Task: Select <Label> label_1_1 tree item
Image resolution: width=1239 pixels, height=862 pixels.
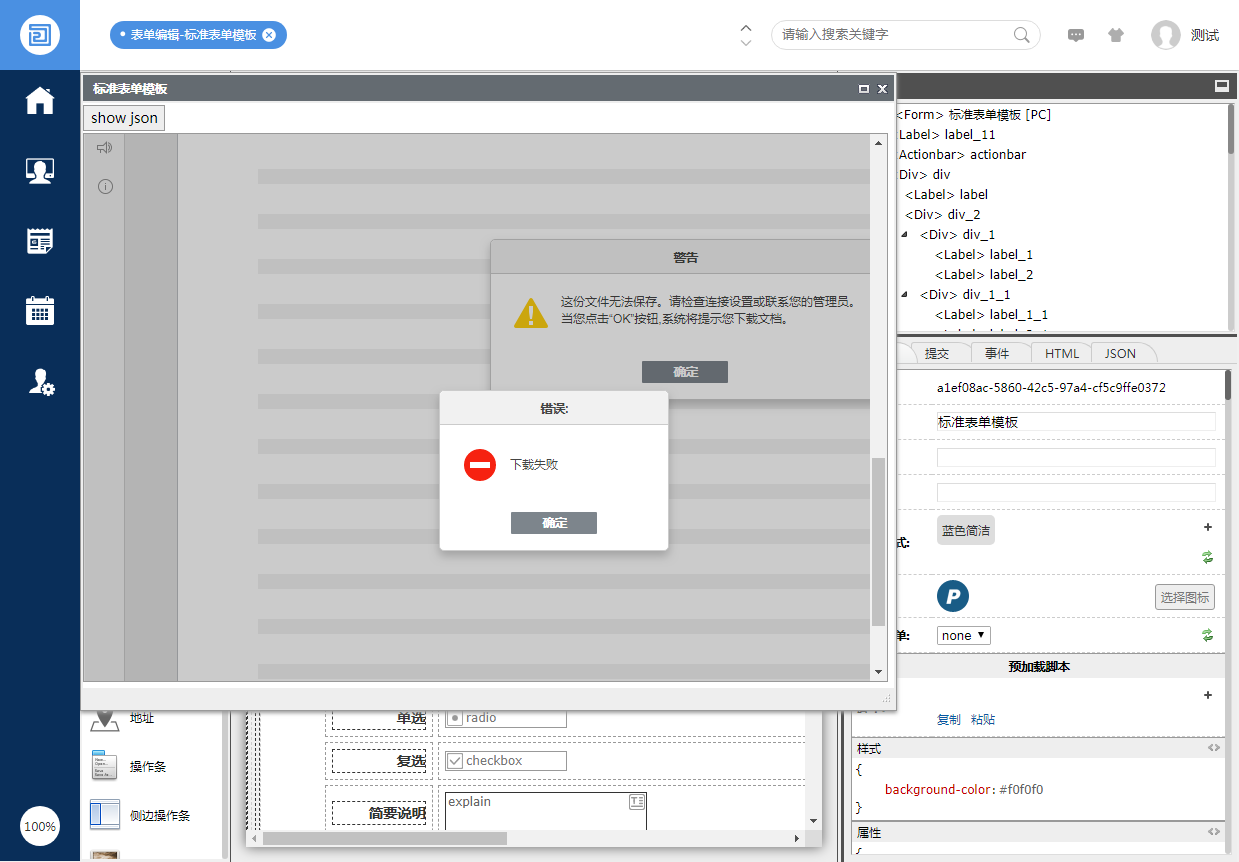Action: pyautogui.click(x=992, y=315)
